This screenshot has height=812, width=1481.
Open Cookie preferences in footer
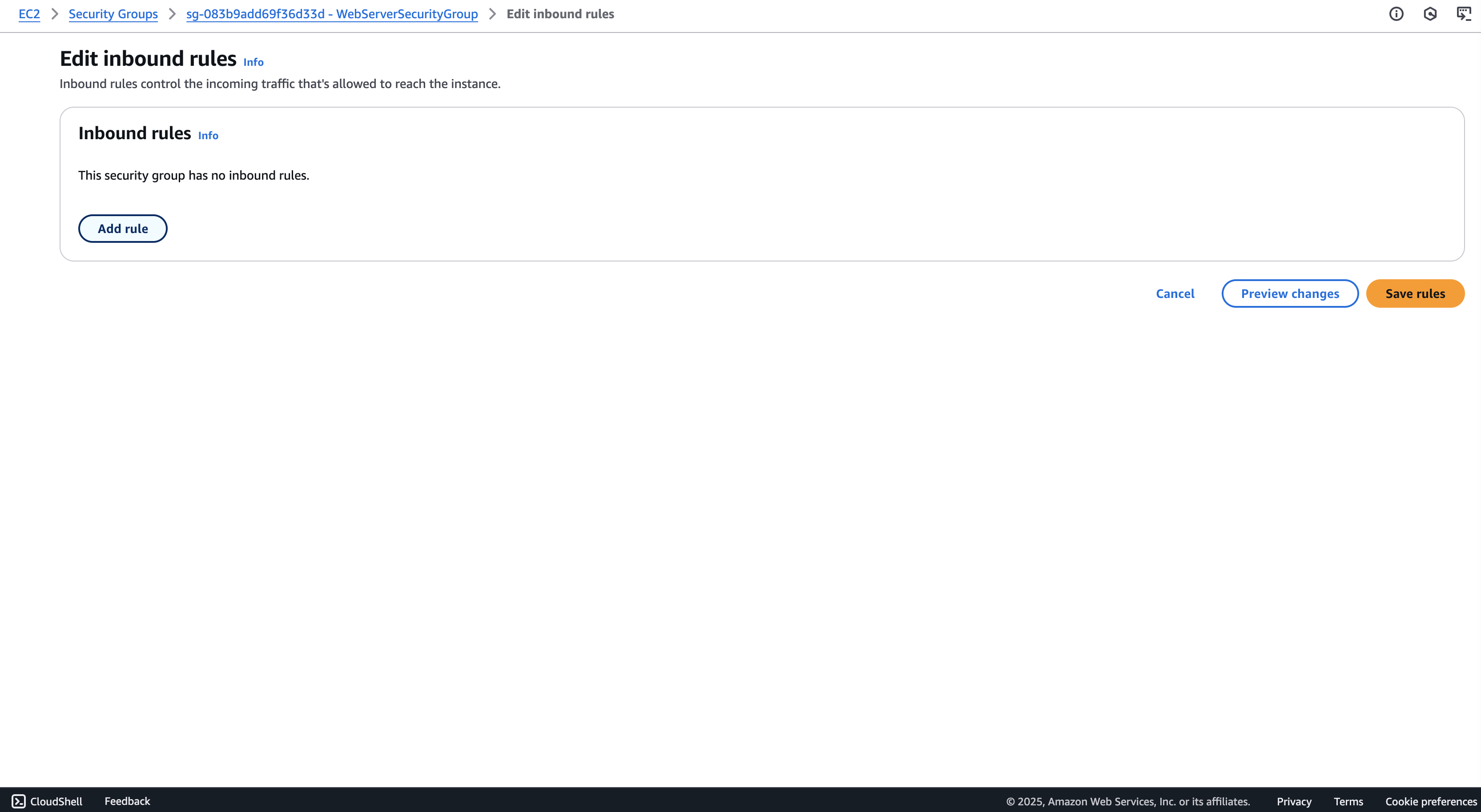click(1430, 802)
